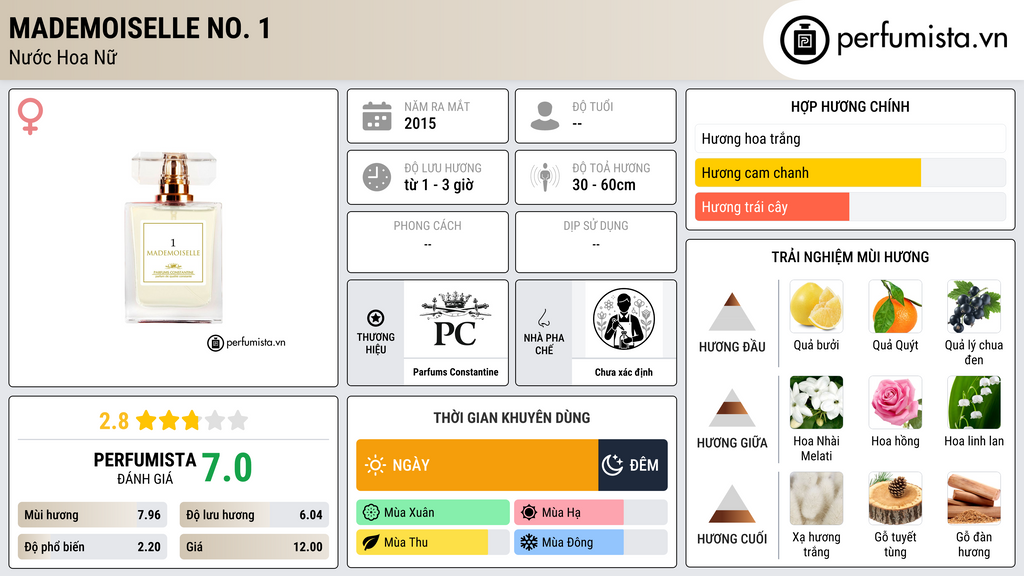Click the blue Mùa Đông season bar
The height and width of the screenshot is (576, 1024).
click(x=569, y=543)
